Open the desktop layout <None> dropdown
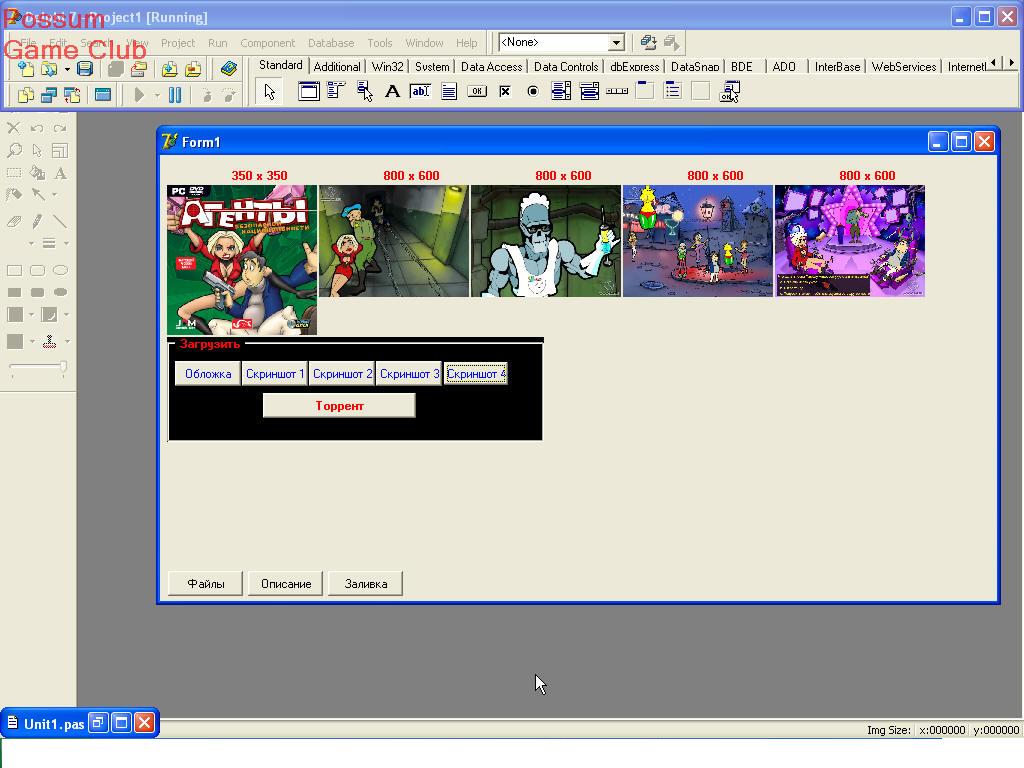Viewport: 1024px width, 768px height. tap(616, 42)
